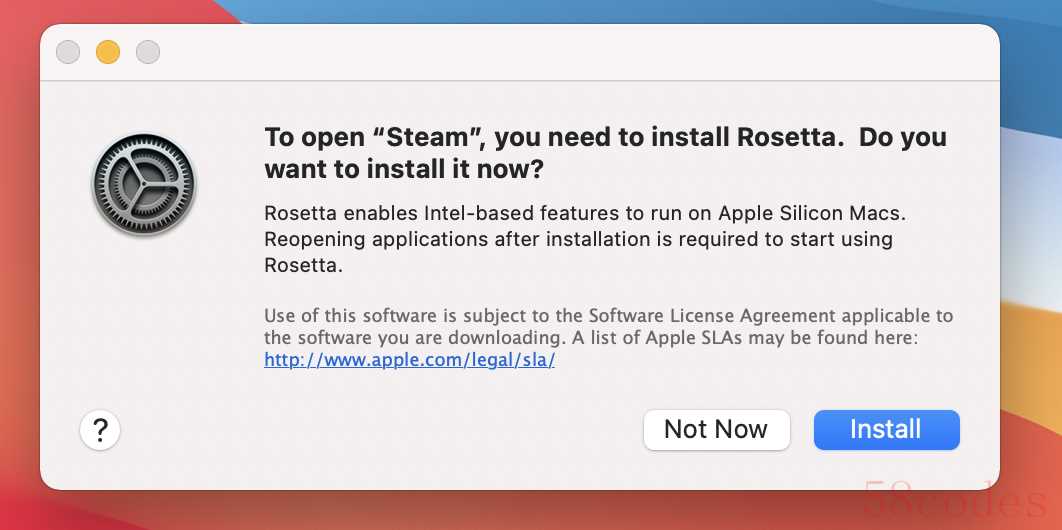
Task: Click the blue Install button
Action: pyautogui.click(x=886, y=430)
